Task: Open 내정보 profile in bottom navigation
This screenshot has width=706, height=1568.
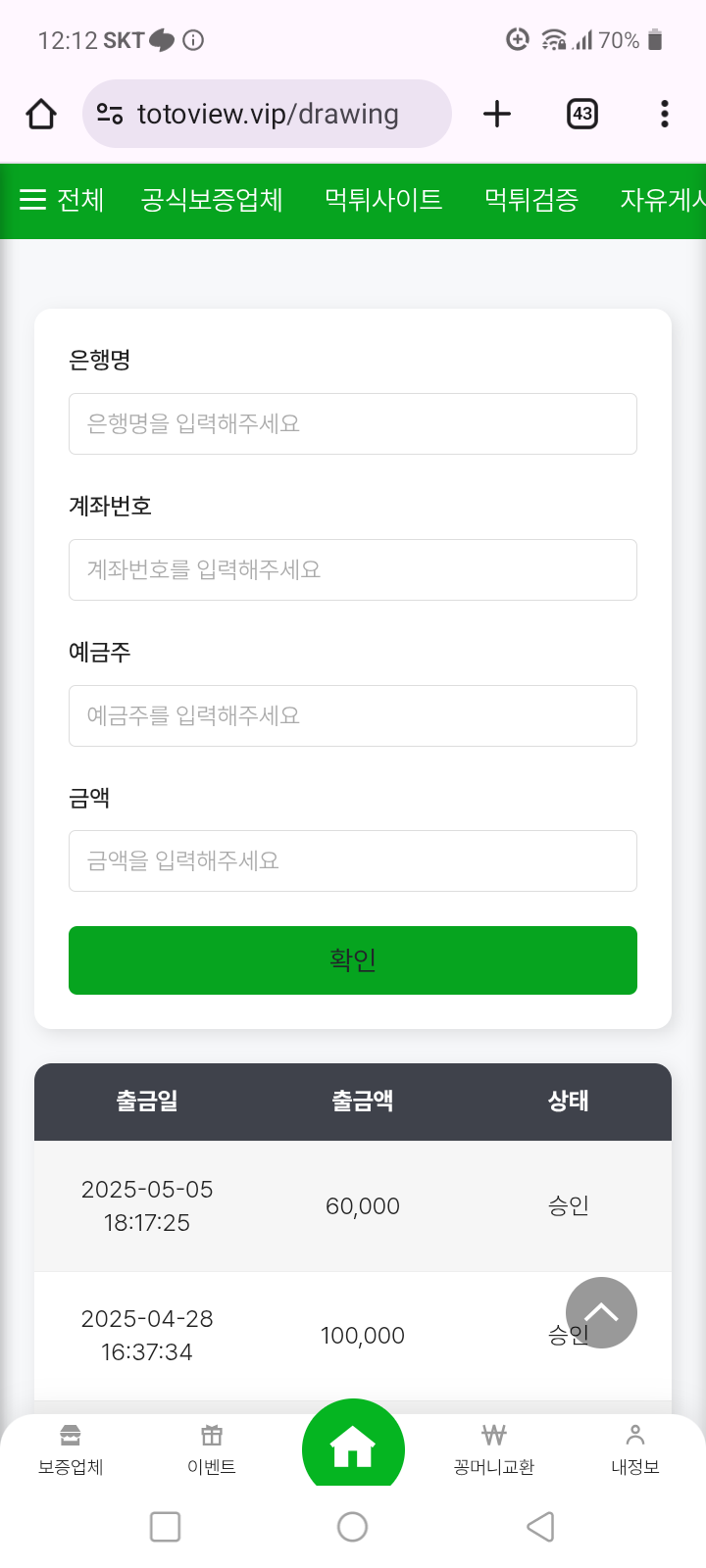Action: pyautogui.click(x=635, y=1449)
